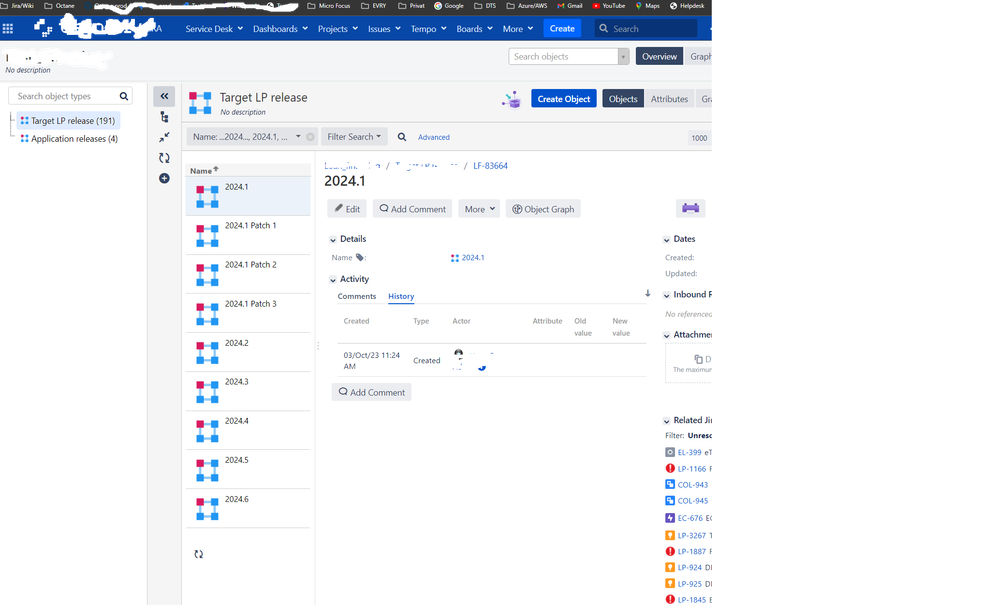998x605 pixels.
Task: Select the Overview view button
Action: [659, 56]
